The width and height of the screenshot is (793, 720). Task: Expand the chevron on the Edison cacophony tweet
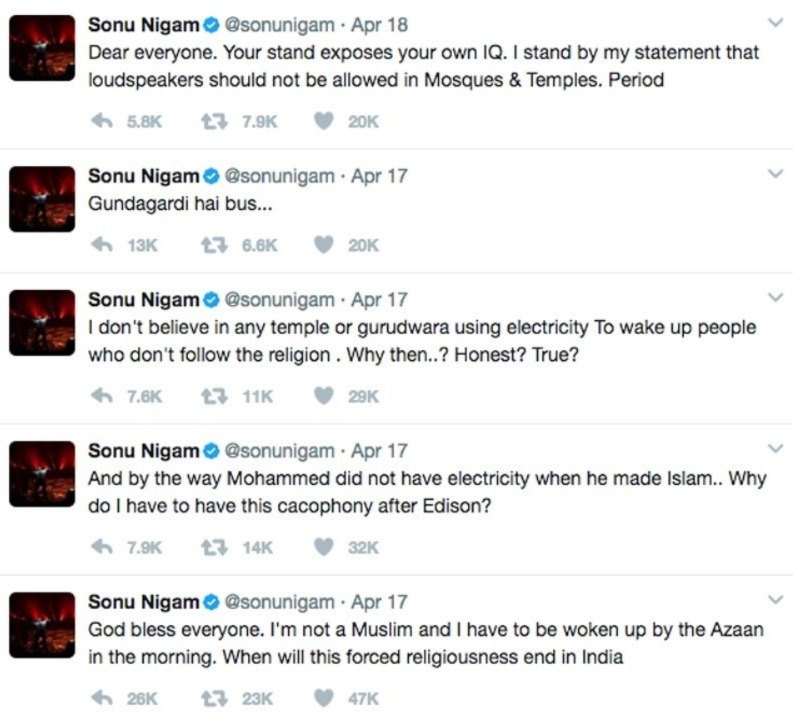coord(775,448)
